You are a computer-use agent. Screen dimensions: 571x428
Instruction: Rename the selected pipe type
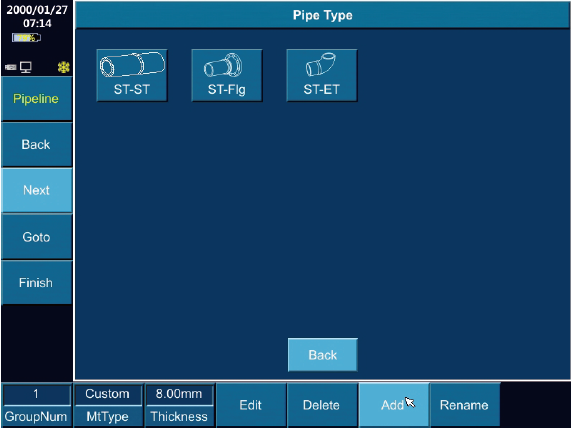click(465, 405)
